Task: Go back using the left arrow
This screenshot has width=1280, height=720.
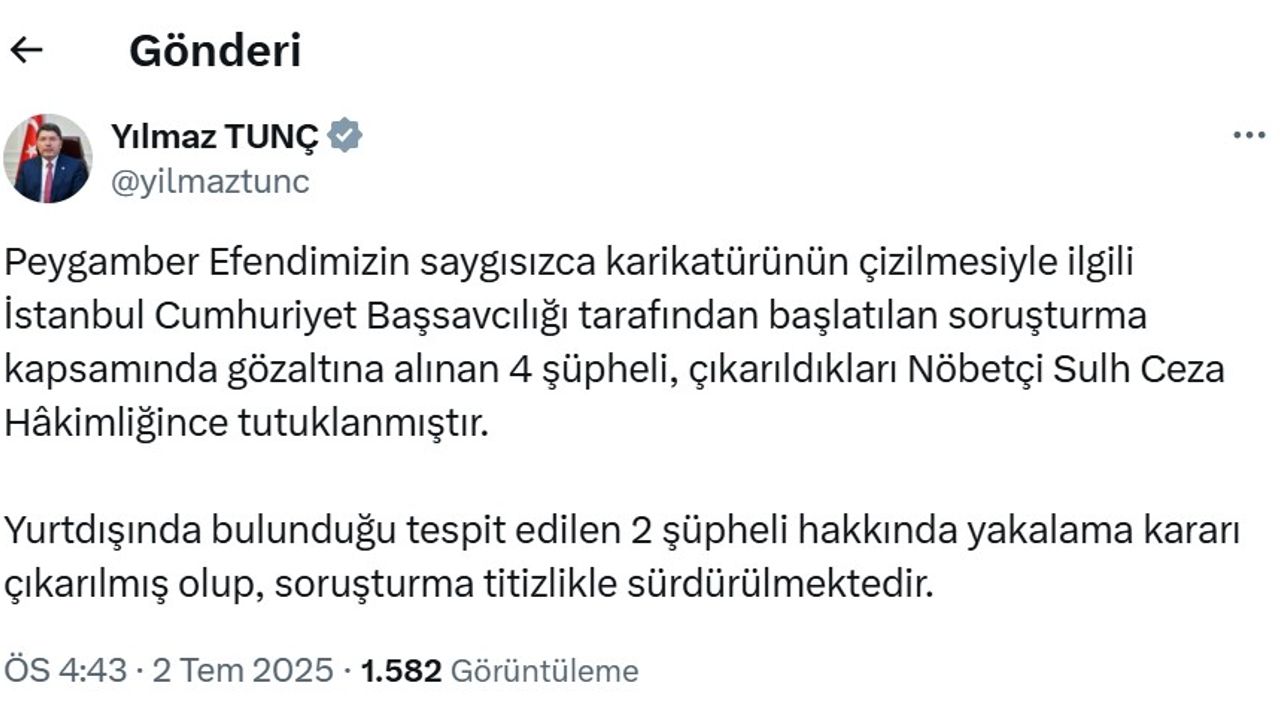Action: tap(26, 50)
